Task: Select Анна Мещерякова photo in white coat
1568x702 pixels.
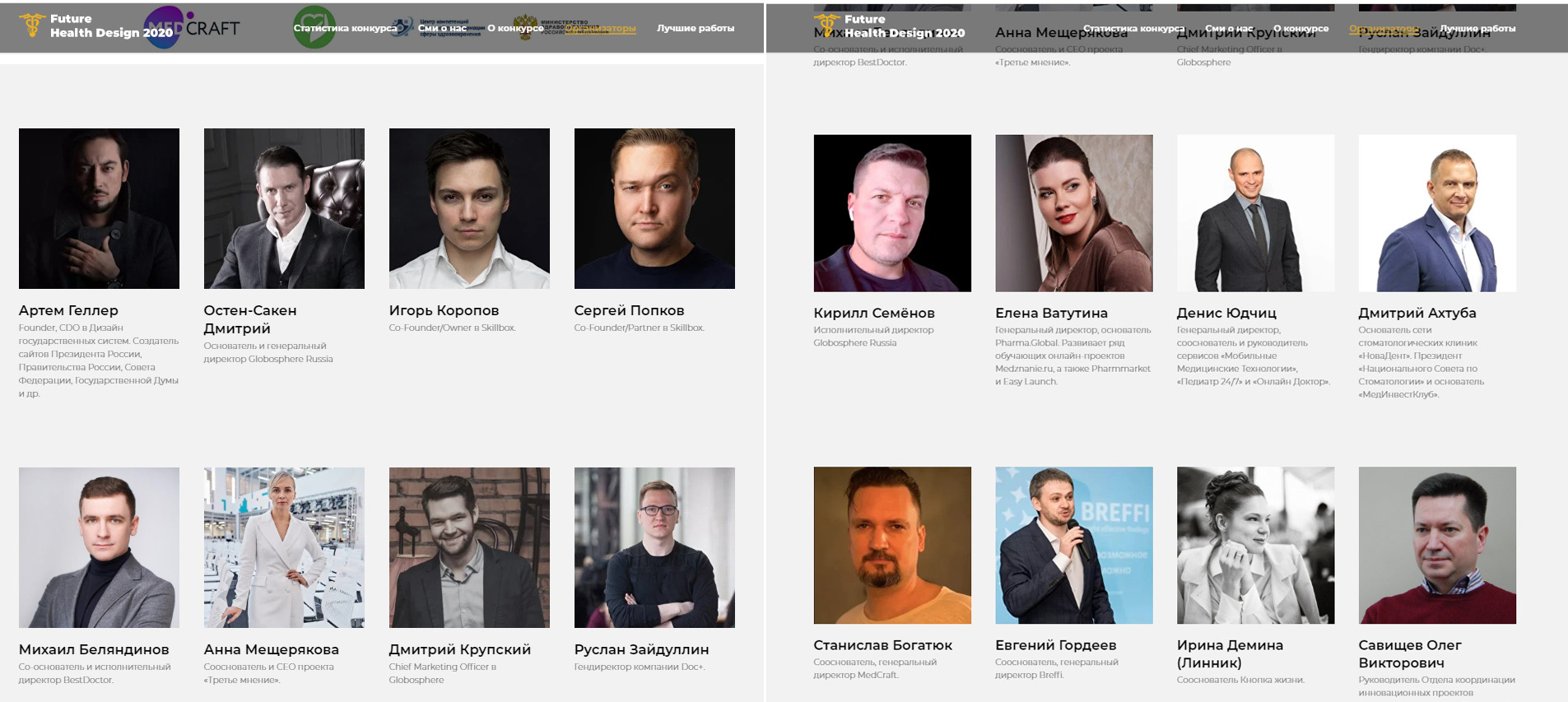Action: [x=284, y=548]
